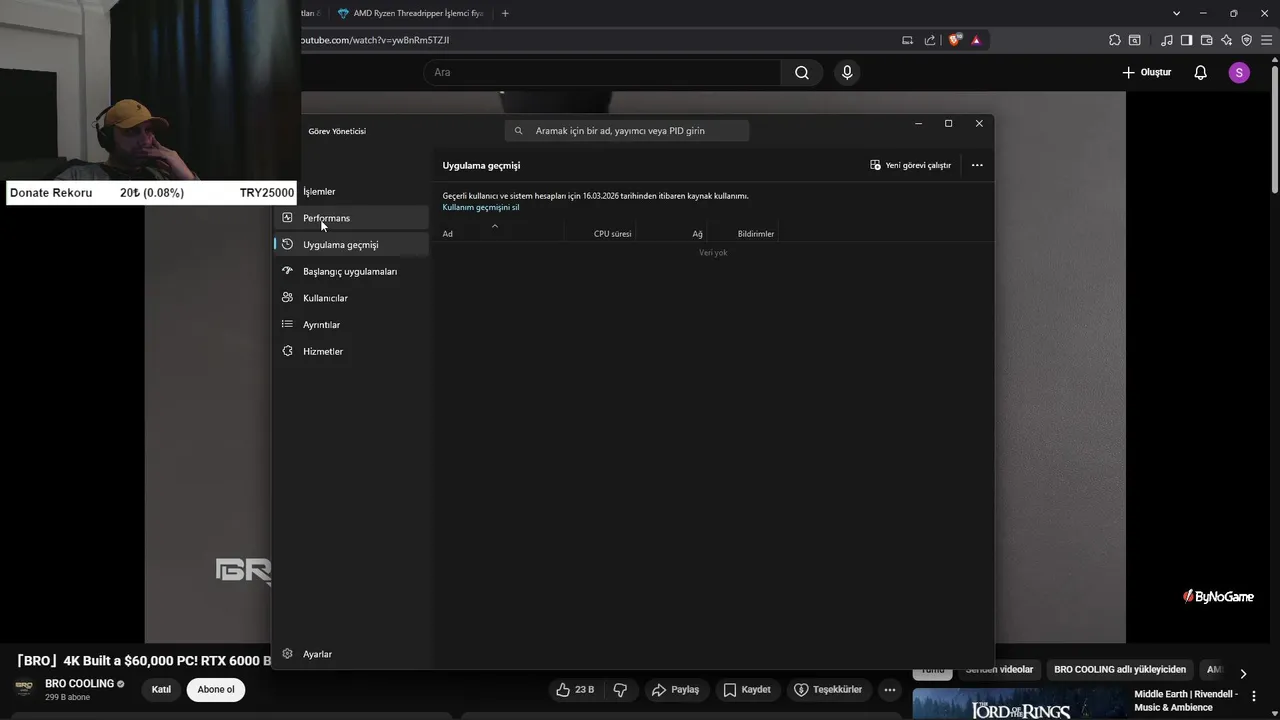
Task: Click the Başlangıç uygulamaları gauge icon
Action: click(287, 271)
